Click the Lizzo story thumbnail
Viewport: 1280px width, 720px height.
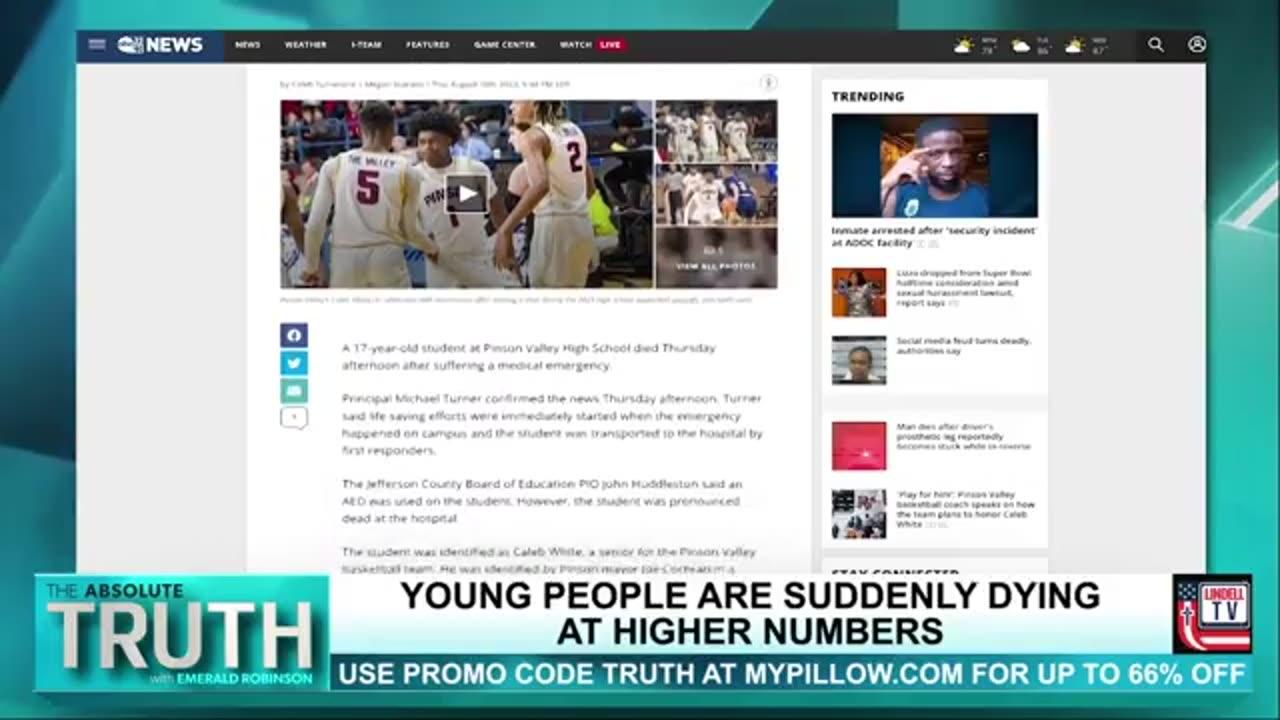(x=859, y=292)
